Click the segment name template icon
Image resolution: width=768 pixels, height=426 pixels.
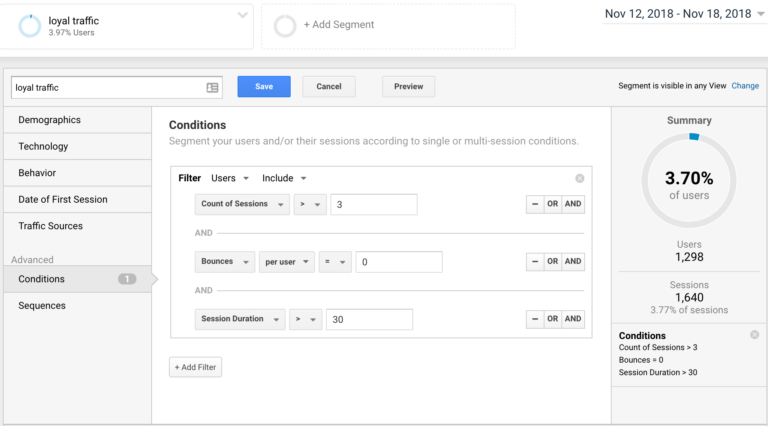click(x=212, y=88)
